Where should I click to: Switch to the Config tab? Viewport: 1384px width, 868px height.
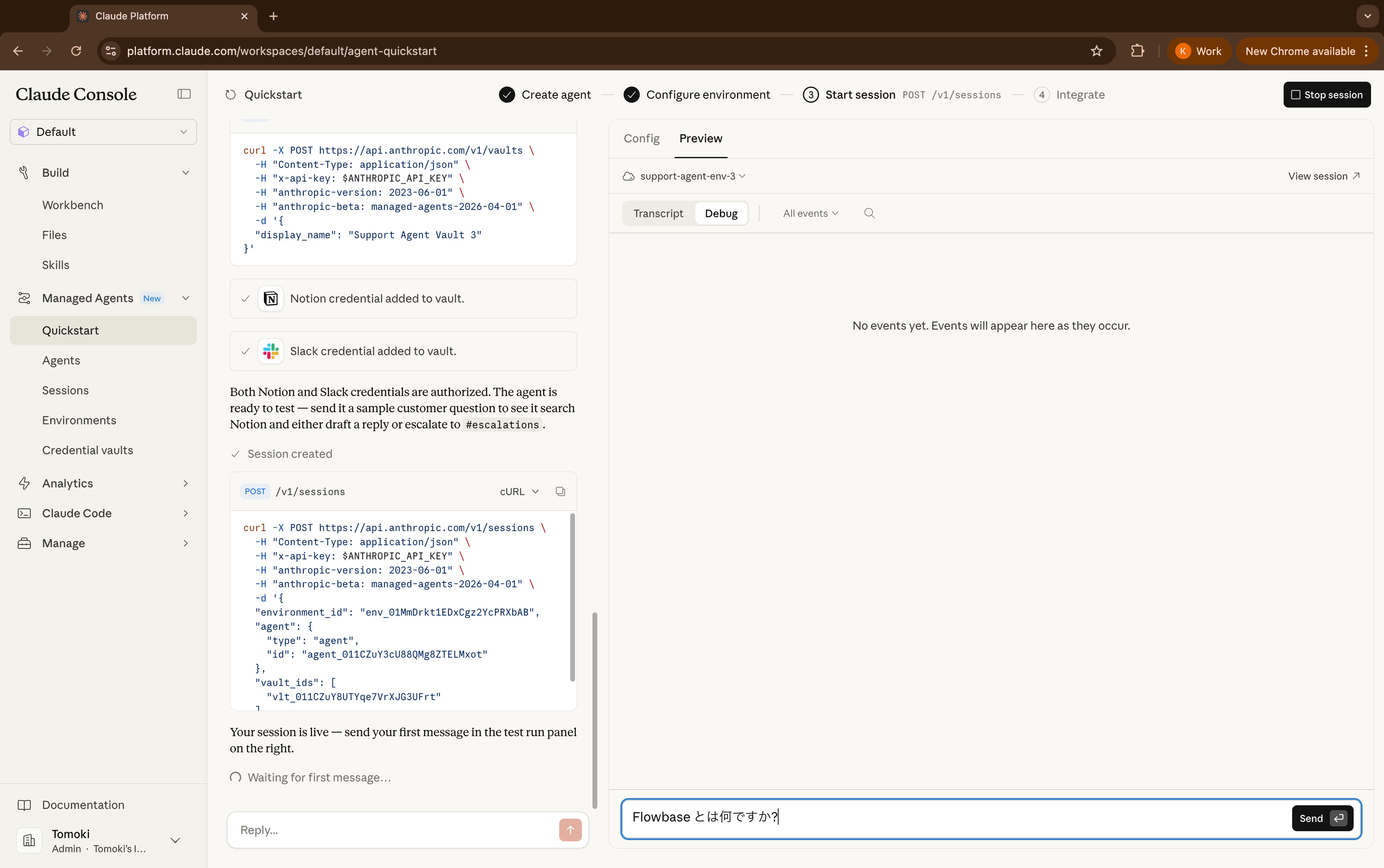641,138
